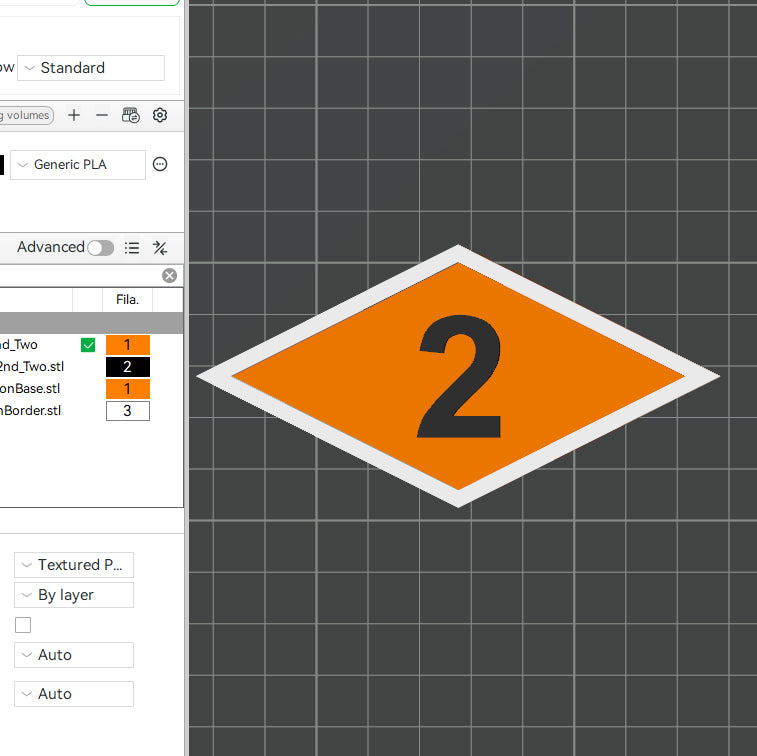The width and height of the screenshot is (757, 756).
Task: Click the list icon next to Advanced toggle
Action: click(132, 248)
